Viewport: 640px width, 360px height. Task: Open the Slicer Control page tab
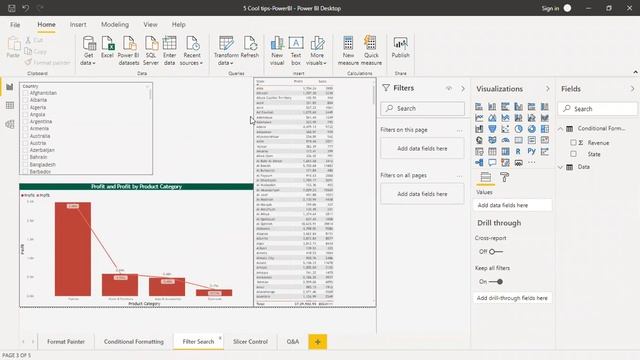(x=250, y=342)
